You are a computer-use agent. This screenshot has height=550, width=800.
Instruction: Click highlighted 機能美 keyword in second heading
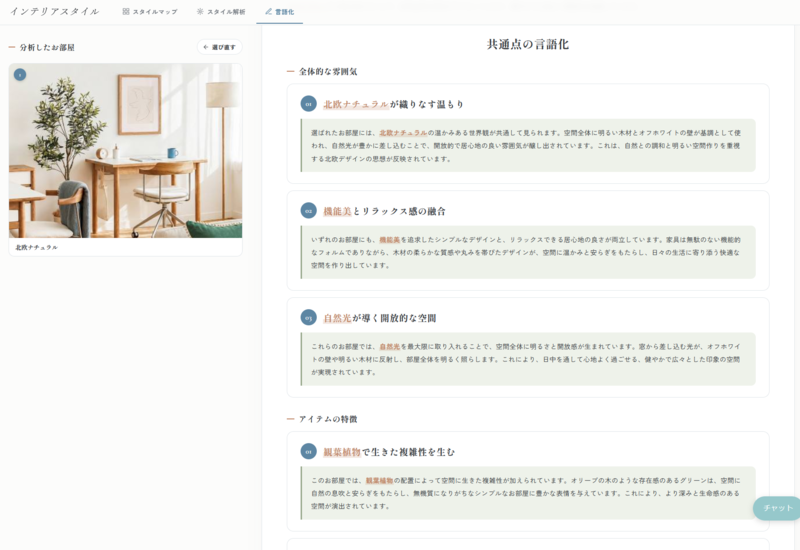[337, 211]
